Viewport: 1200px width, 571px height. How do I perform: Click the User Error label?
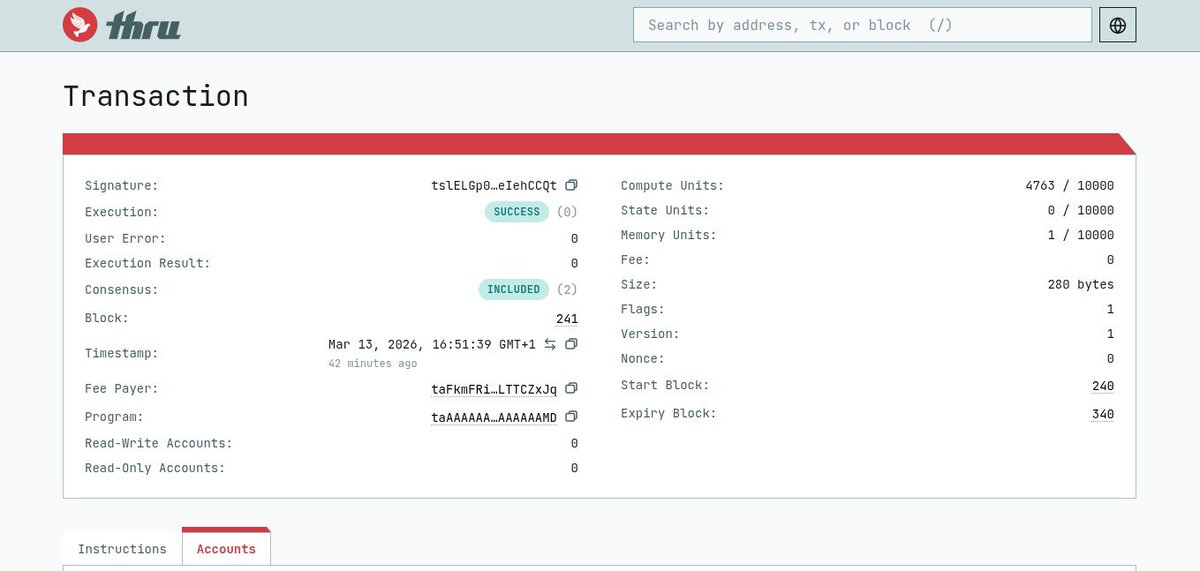click(x=125, y=239)
